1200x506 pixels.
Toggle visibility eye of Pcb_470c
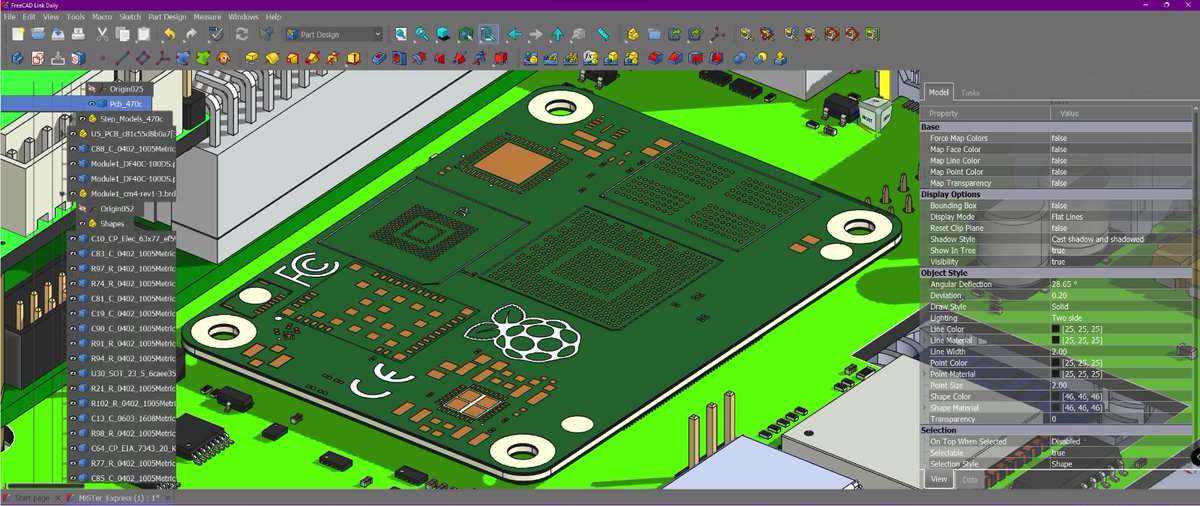[91, 103]
